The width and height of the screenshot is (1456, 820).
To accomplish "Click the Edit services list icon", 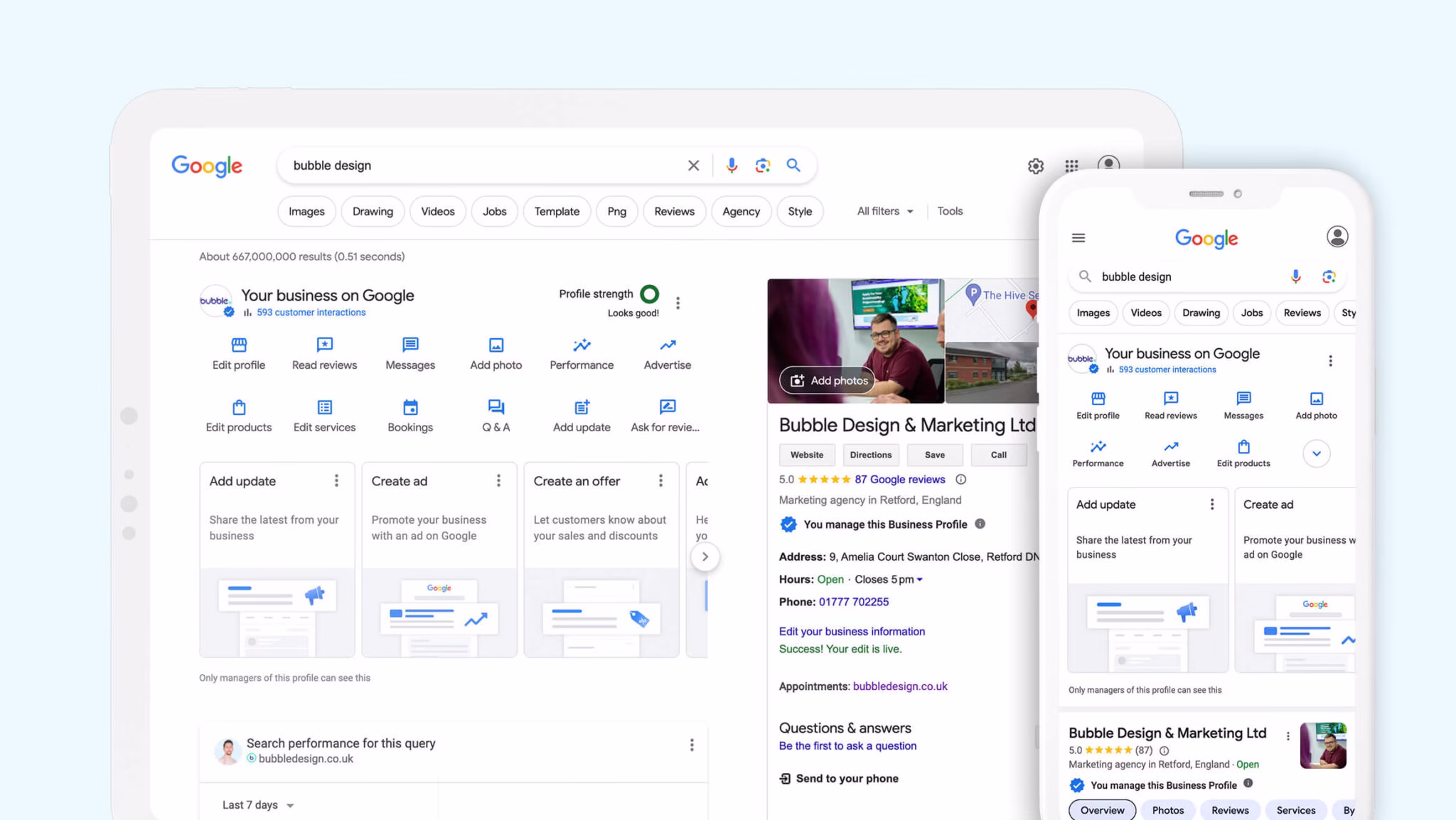I will tap(324, 407).
